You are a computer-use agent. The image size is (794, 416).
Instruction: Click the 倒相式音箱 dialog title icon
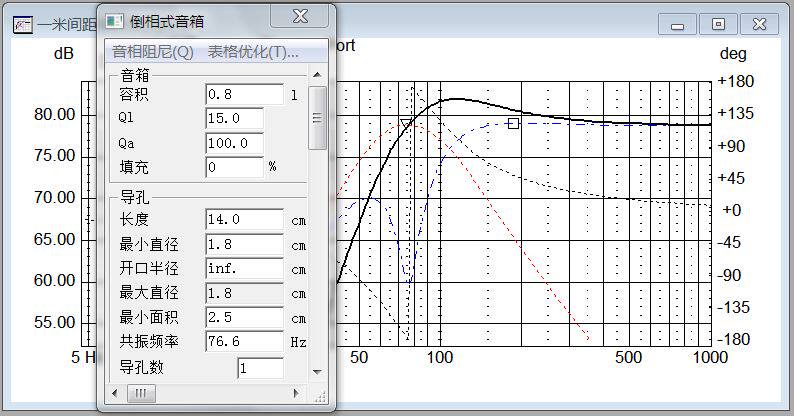click(x=115, y=21)
